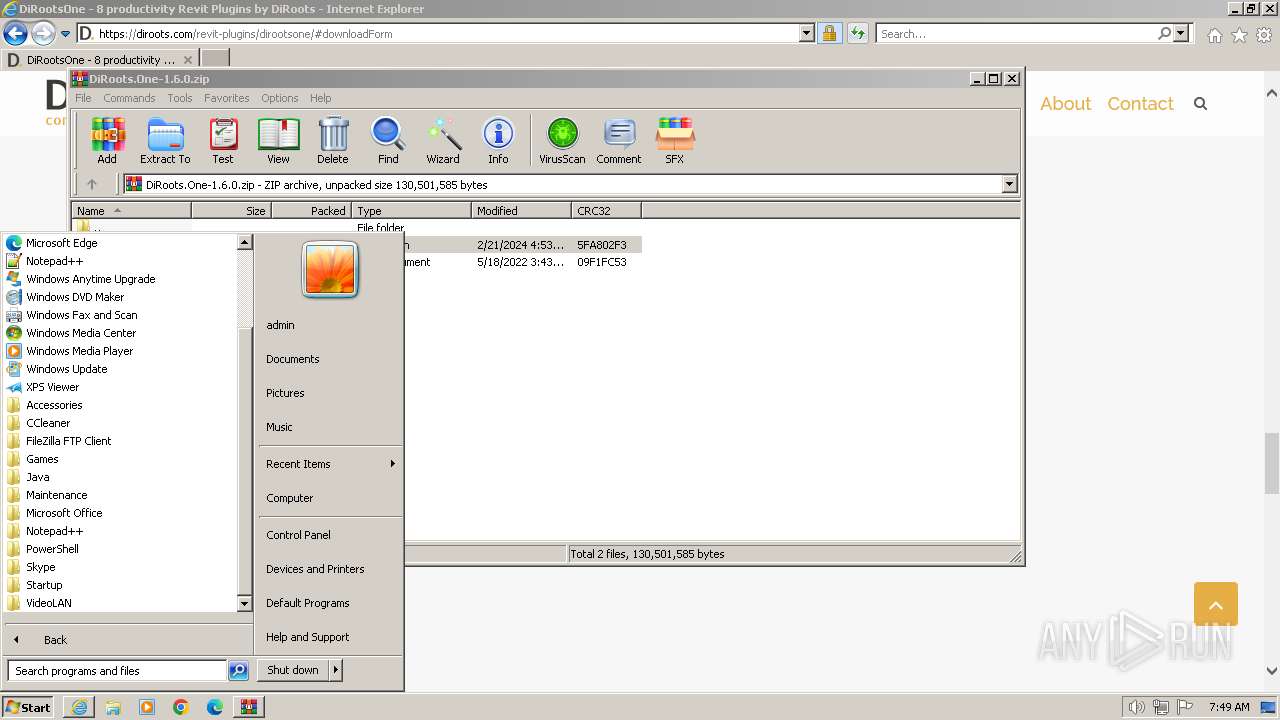Open Default Programs from the Start menu

point(308,603)
